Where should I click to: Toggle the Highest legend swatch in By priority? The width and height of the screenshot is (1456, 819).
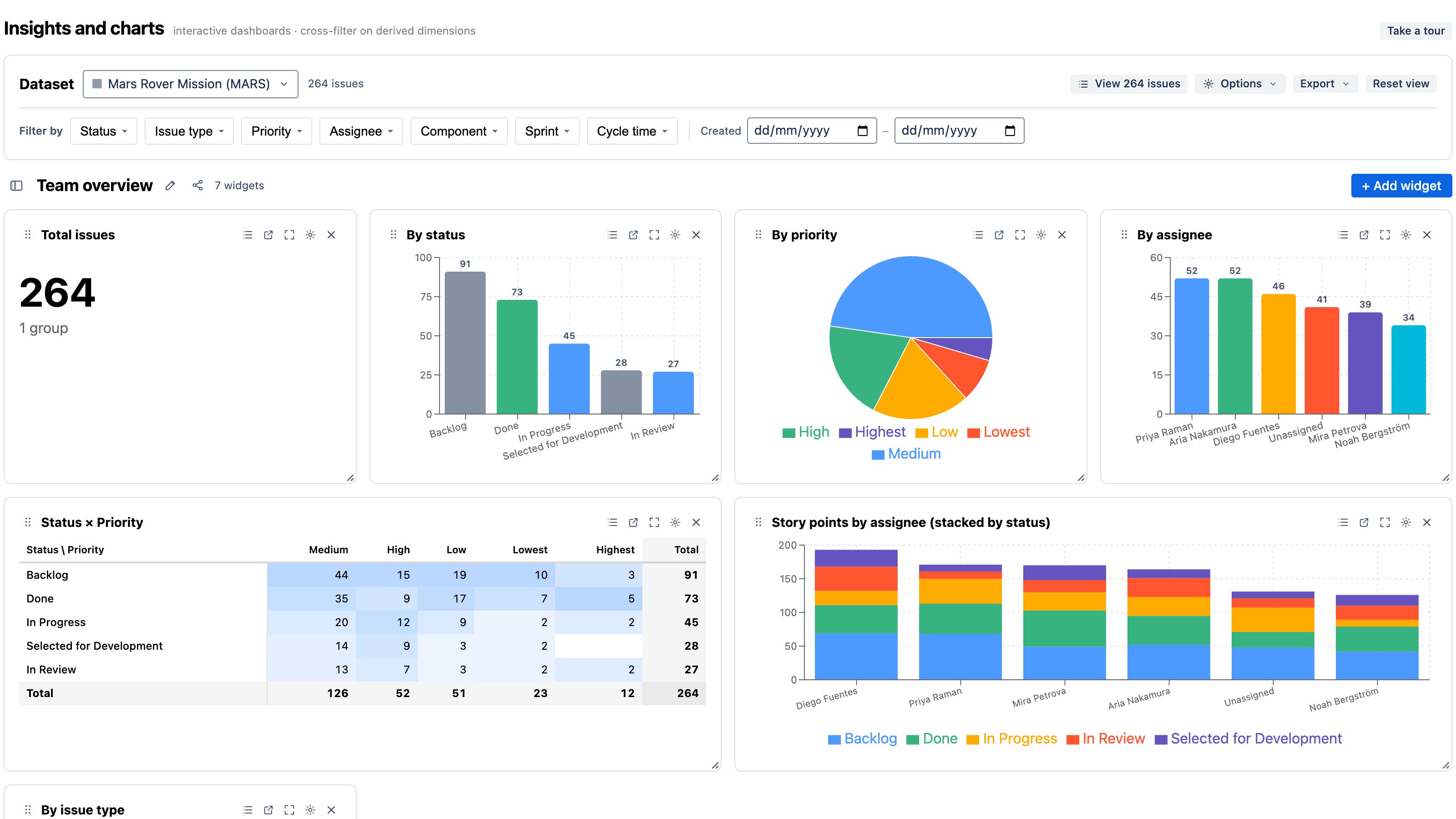coord(845,433)
